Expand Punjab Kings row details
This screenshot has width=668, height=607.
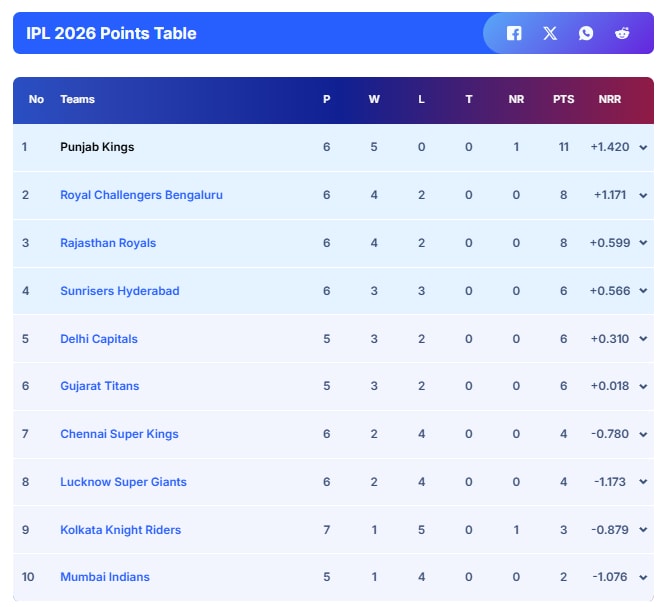643,147
